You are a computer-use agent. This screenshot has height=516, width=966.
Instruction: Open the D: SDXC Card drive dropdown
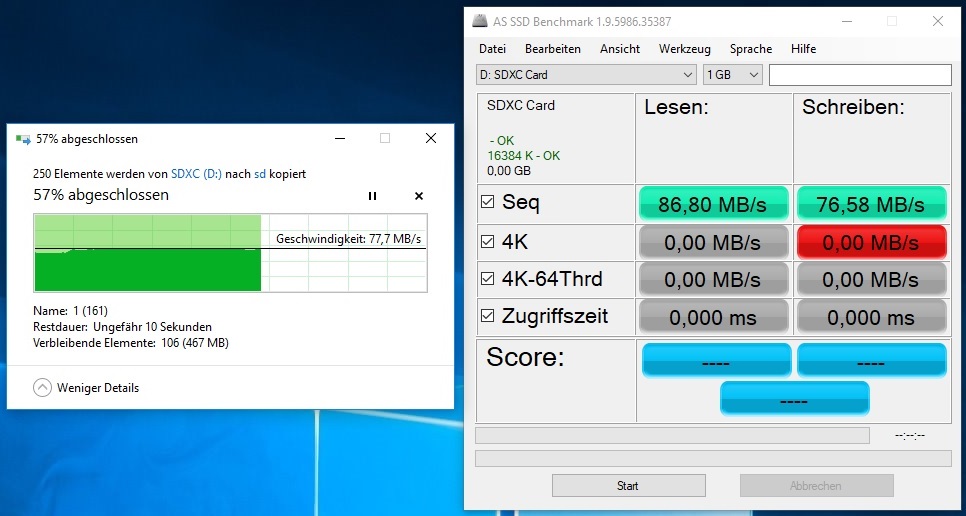coord(586,75)
